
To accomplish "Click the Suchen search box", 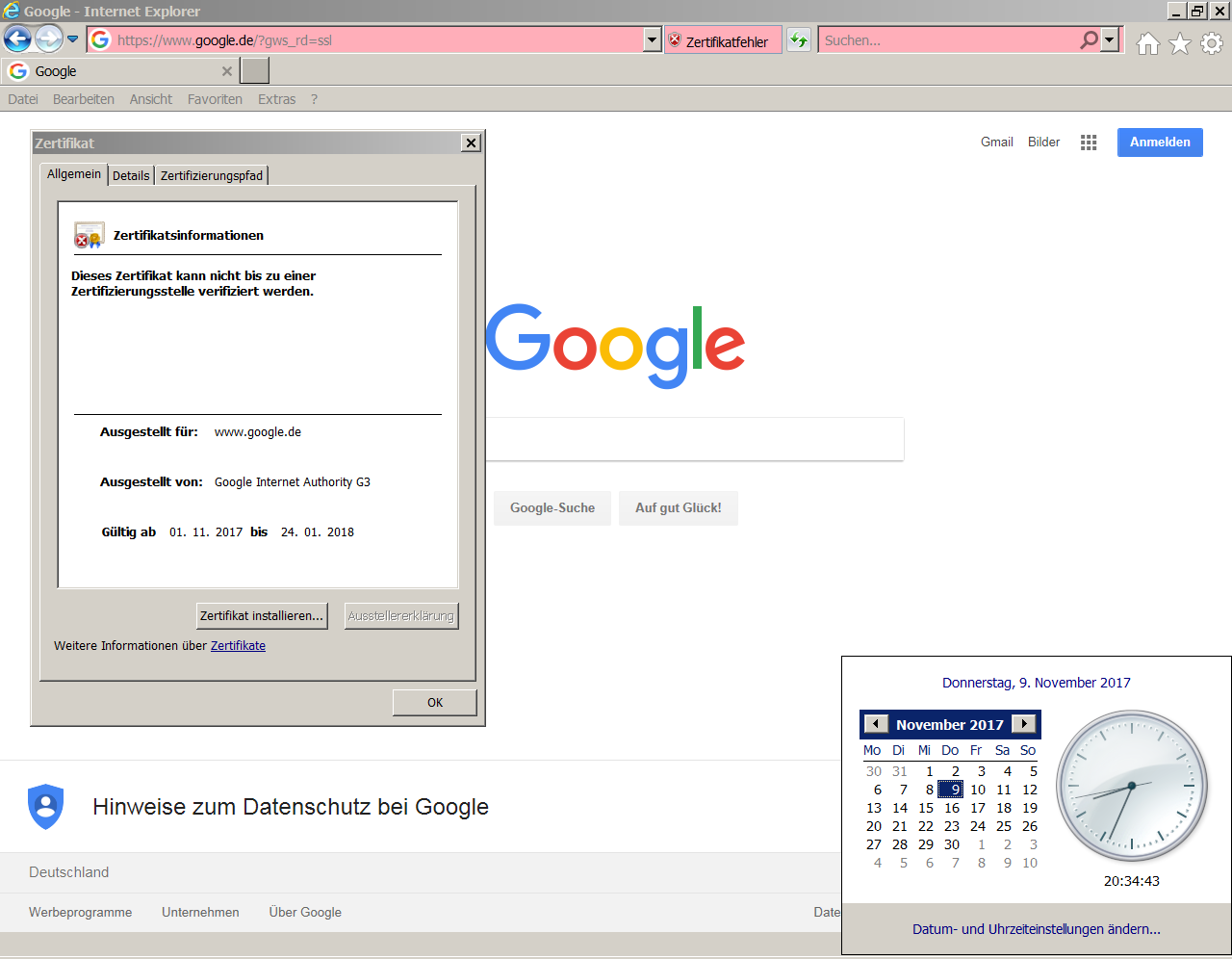I will [x=948, y=40].
